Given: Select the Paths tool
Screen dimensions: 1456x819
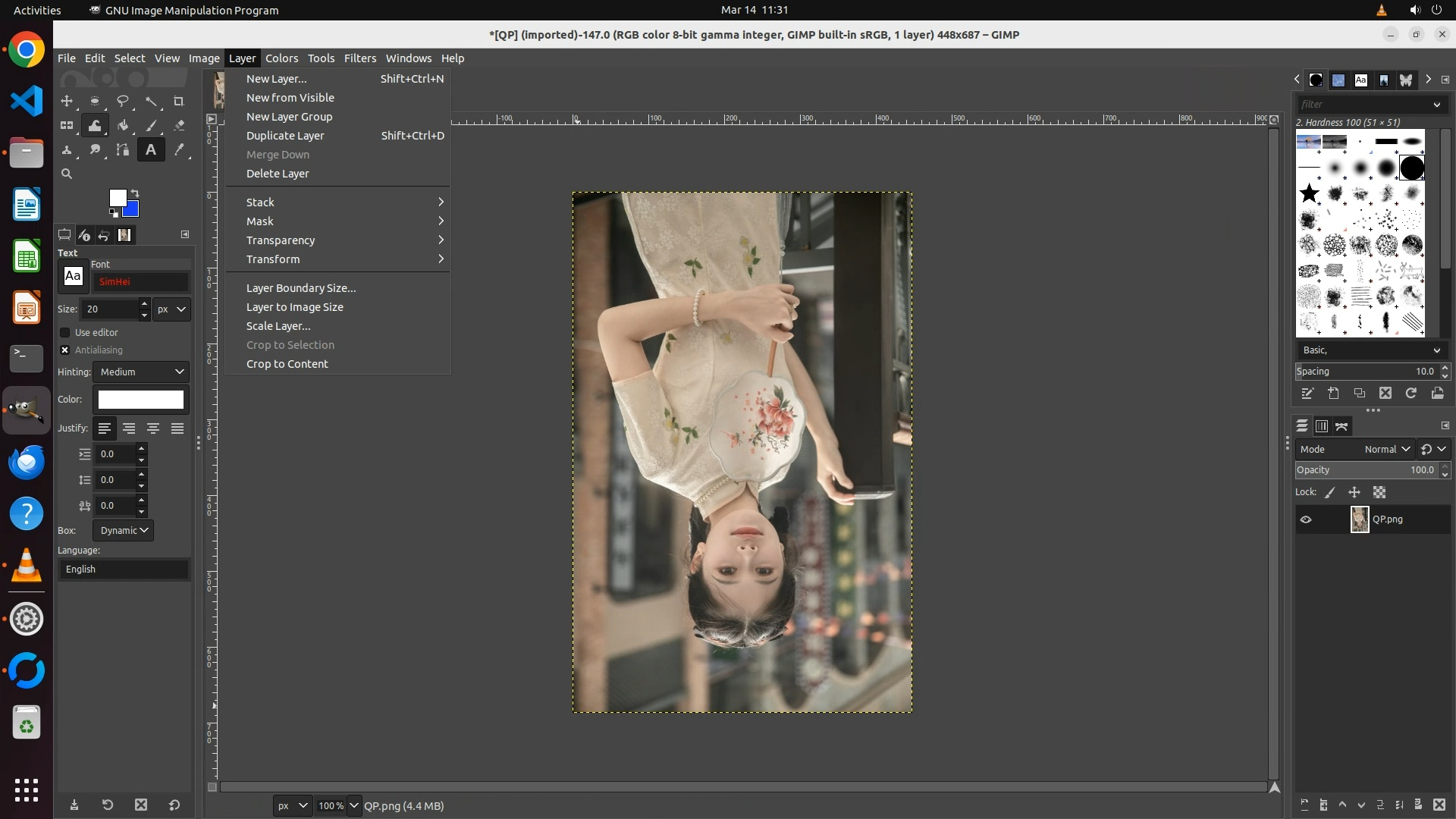Looking at the screenshot, I should [123, 150].
